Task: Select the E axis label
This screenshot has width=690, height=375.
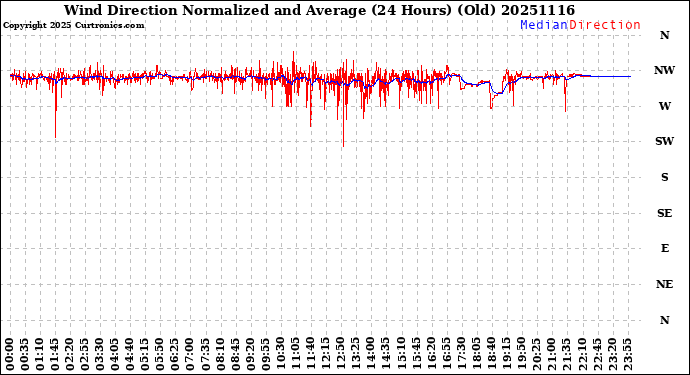Action: 664,249
